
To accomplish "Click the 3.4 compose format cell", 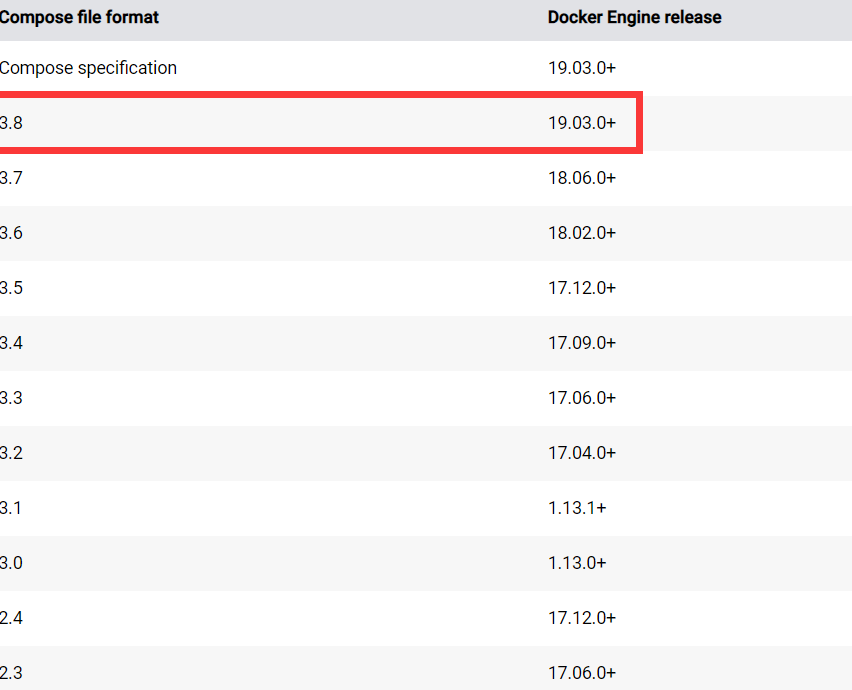I will point(11,343).
